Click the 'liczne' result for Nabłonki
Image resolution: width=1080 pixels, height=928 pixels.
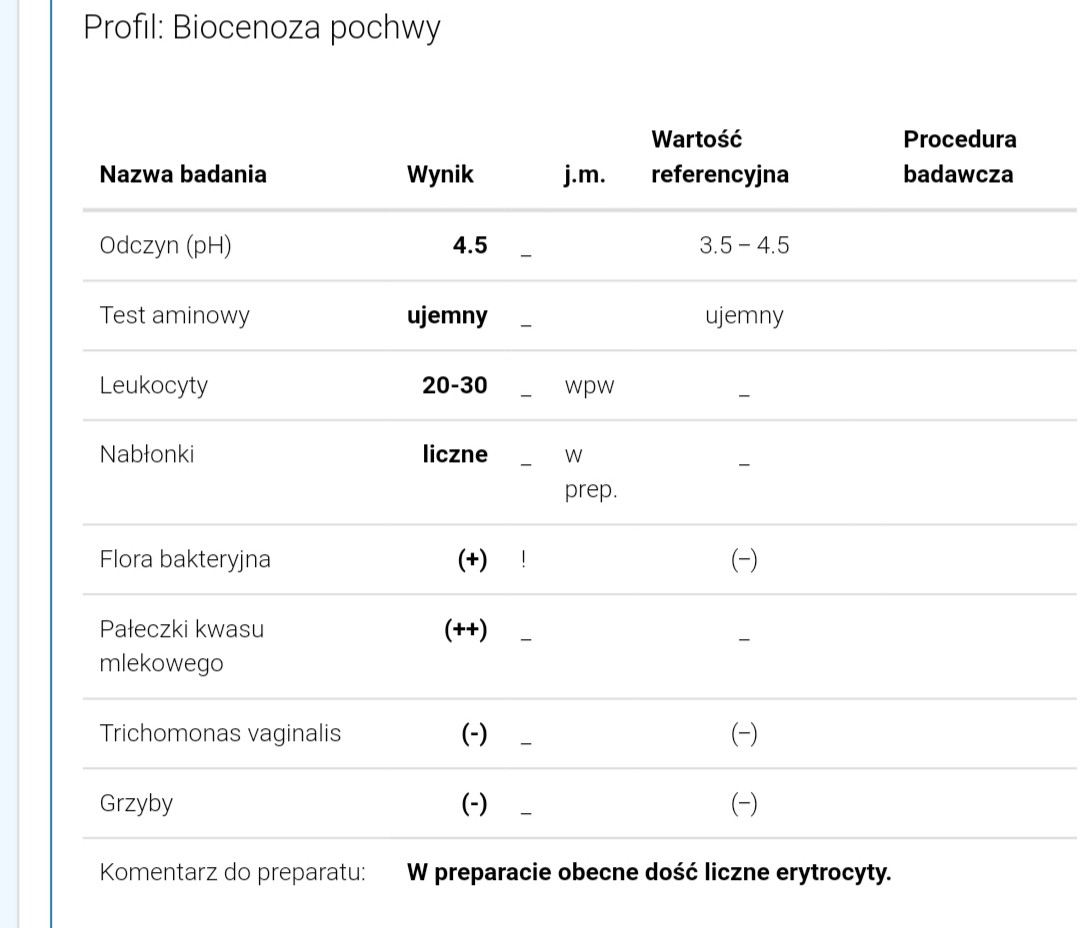click(x=454, y=455)
